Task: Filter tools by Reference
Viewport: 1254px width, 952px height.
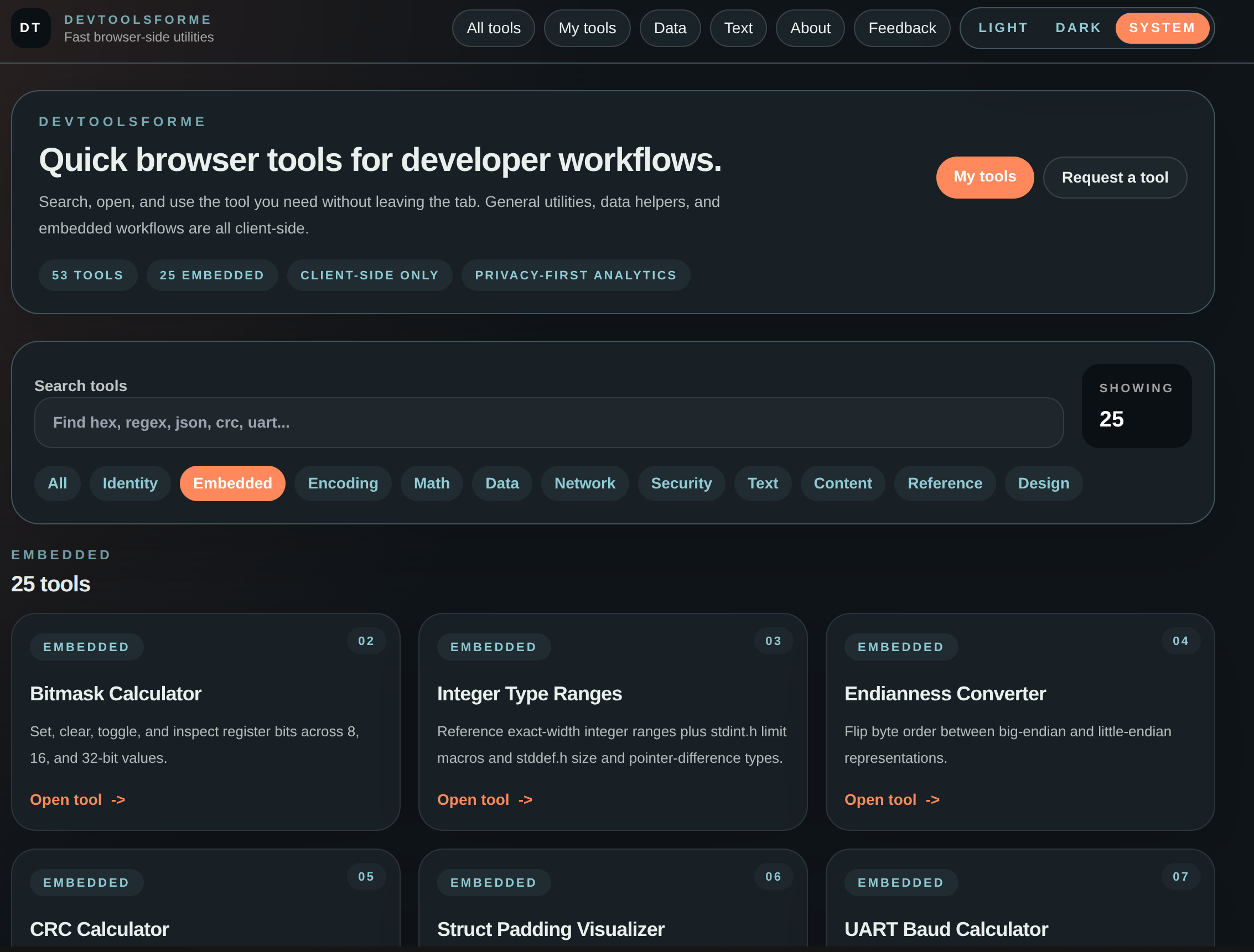Action: [945, 483]
